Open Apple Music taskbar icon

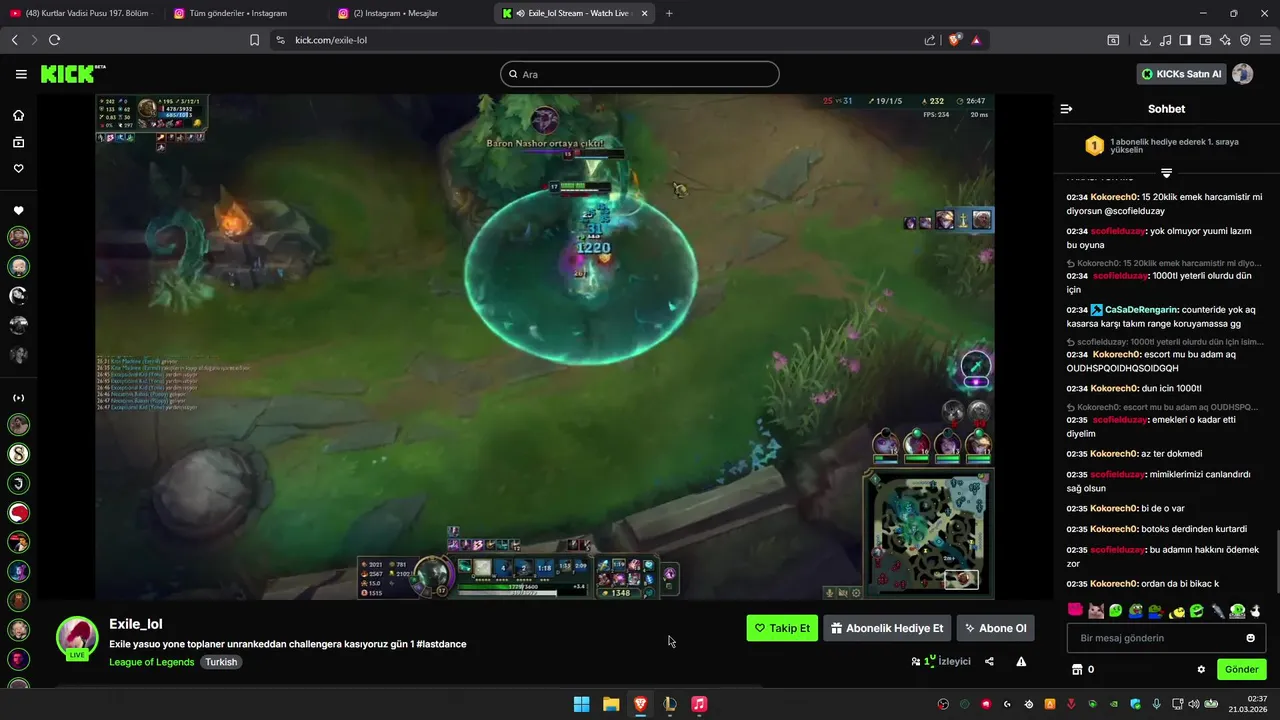[699, 704]
